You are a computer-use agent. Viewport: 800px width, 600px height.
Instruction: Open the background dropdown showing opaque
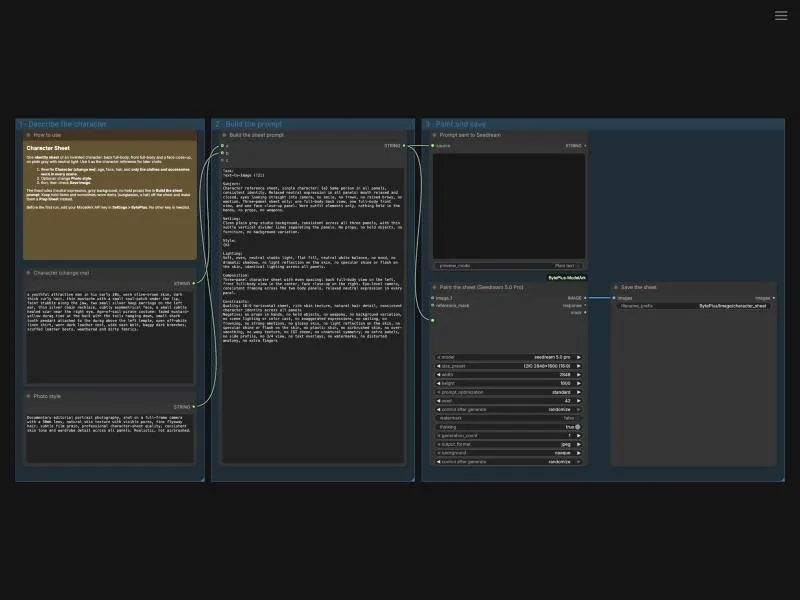click(509, 453)
